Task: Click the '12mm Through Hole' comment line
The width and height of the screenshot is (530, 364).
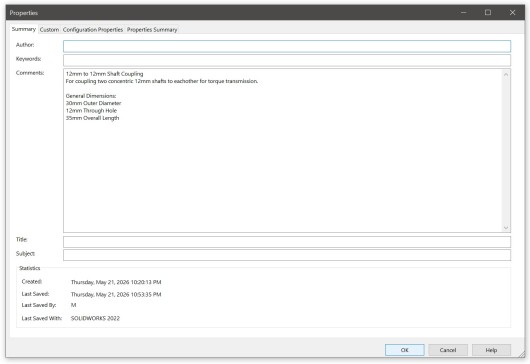Action: pos(91,111)
